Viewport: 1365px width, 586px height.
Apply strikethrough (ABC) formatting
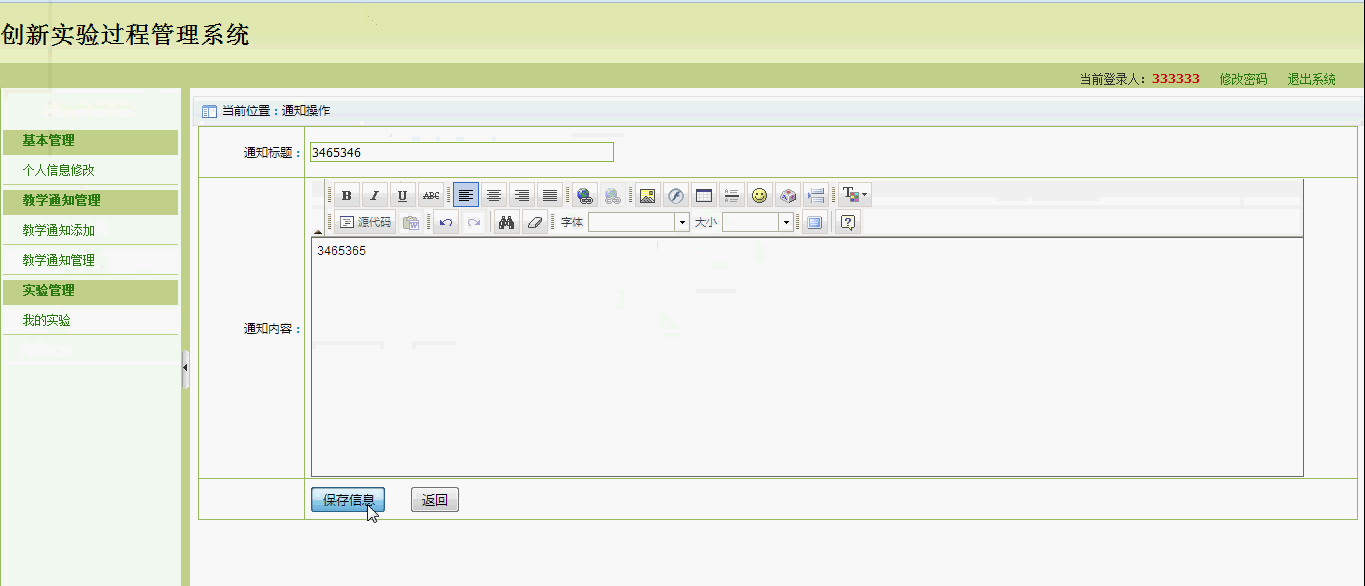pyautogui.click(x=431, y=196)
